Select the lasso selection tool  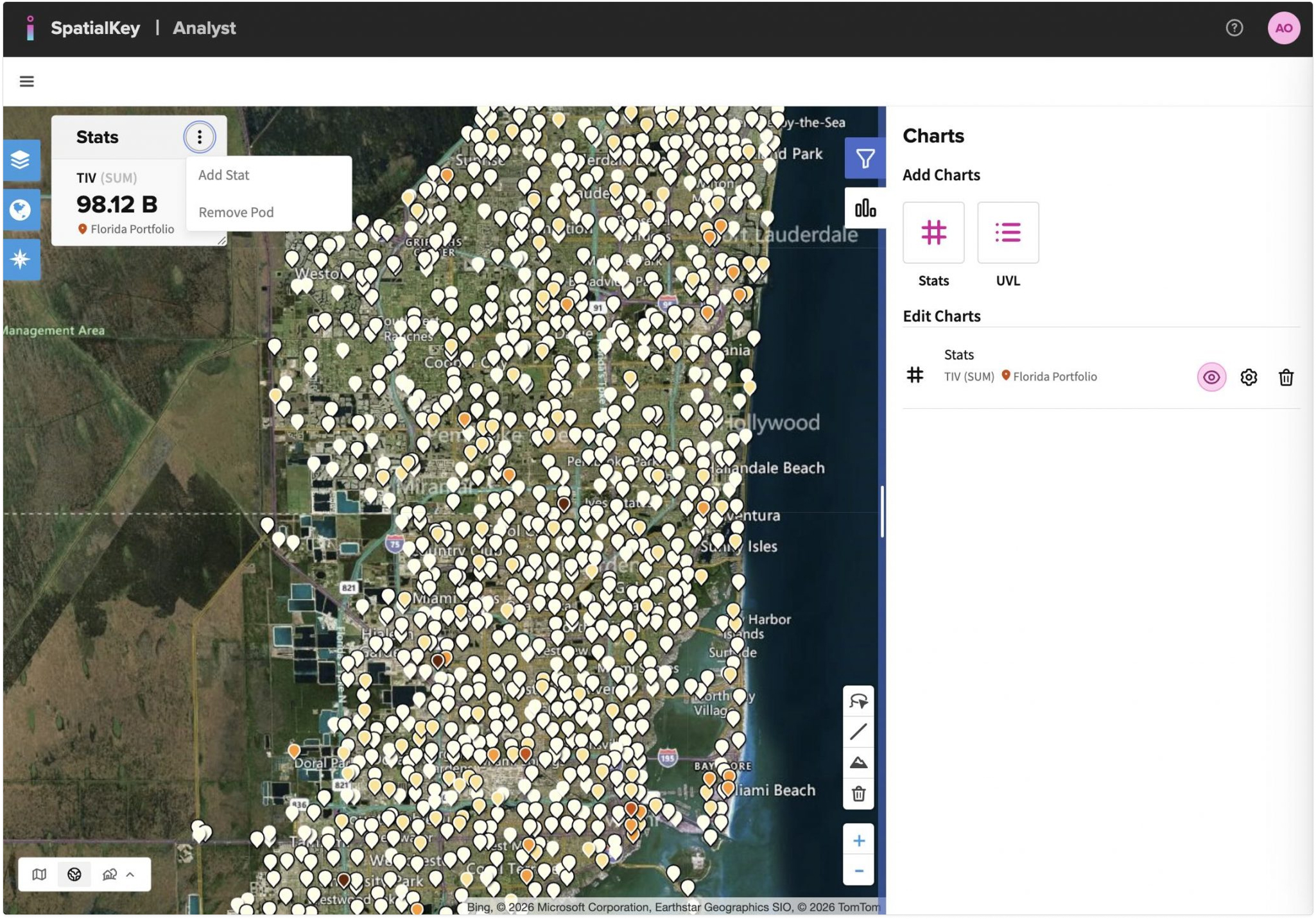858,701
